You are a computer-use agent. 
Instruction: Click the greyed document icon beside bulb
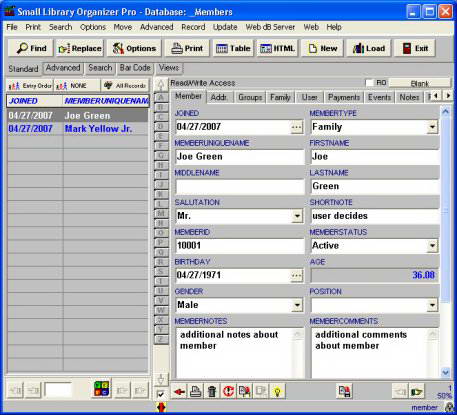(x=261, y=391)
